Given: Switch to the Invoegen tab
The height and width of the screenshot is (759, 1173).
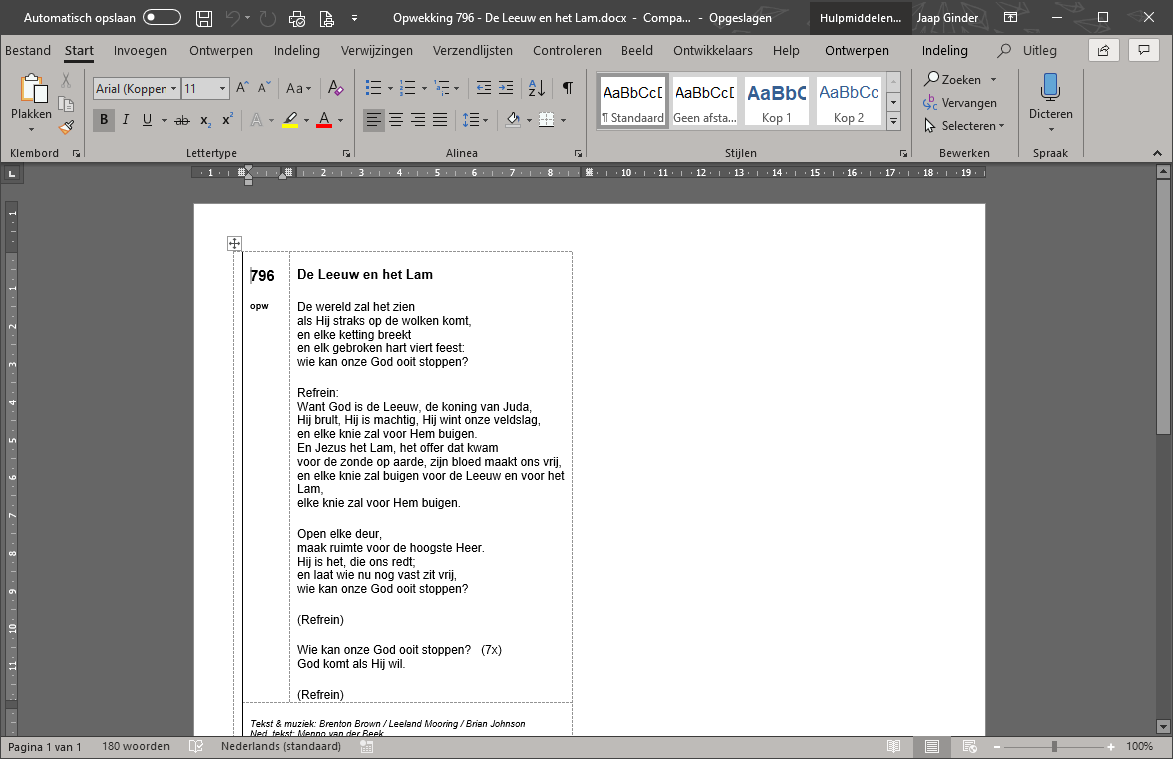Looking at the screenshot, I should 140,50.
